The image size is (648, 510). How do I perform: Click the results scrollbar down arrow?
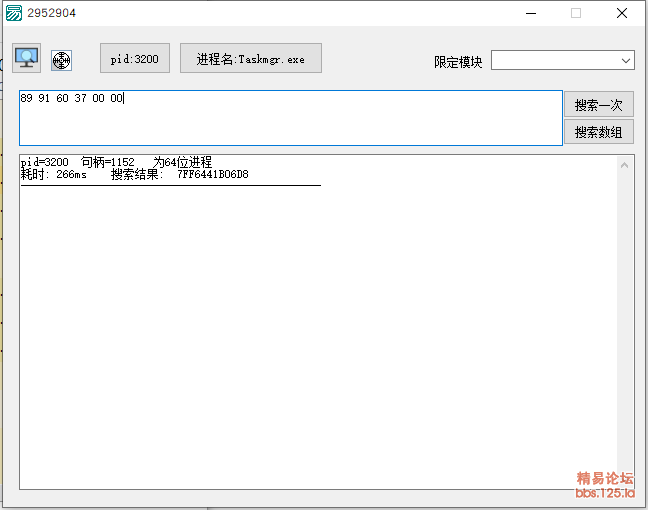[626, 480]
